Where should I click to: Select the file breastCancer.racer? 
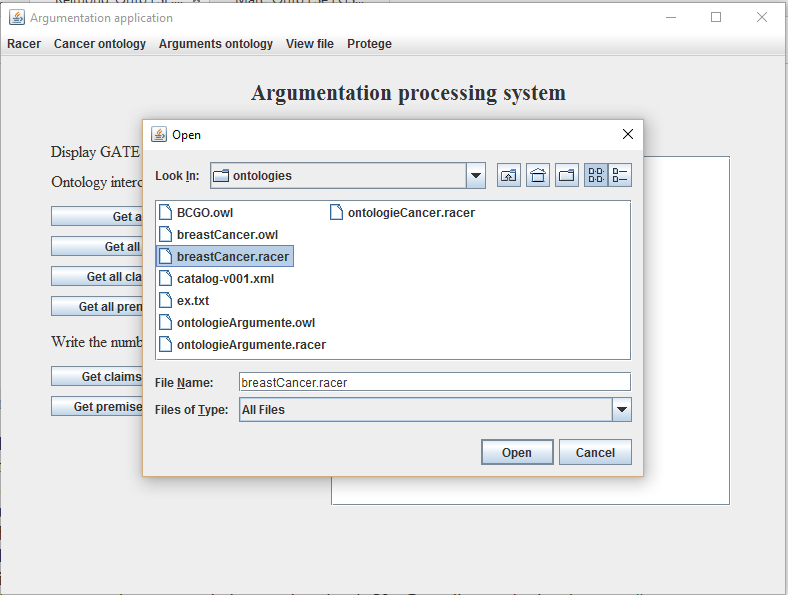pyautogui.click(x=225, y=257)
